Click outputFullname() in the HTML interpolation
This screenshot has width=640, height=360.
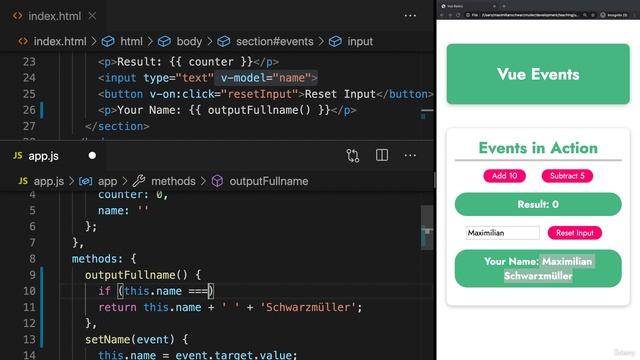coord(259,110)
